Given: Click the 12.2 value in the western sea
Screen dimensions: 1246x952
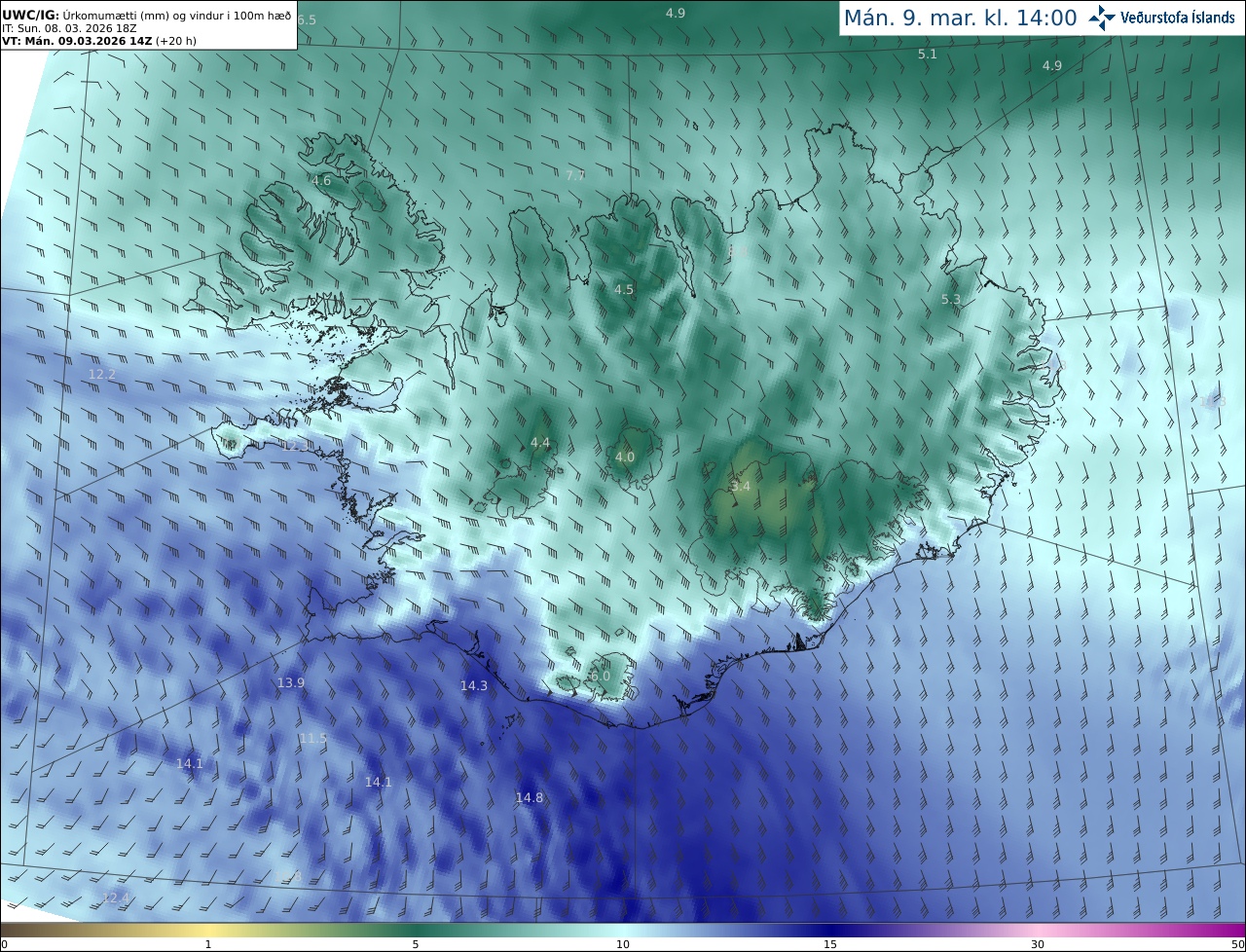Looking at the screenshot, I should point(102,375).
